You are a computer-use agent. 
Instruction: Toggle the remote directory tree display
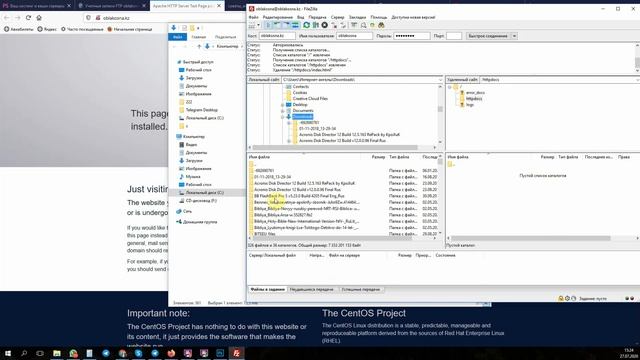286,25
